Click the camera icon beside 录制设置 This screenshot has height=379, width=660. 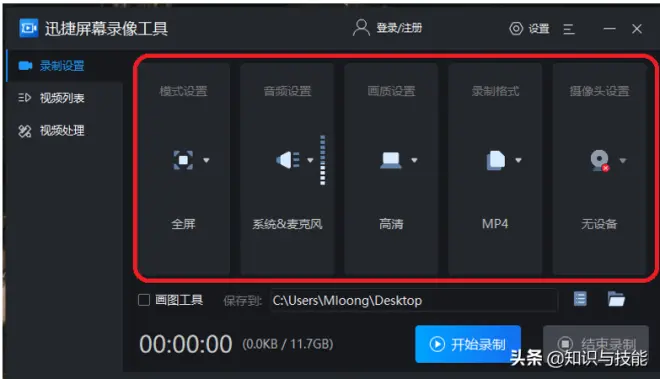click(x=25, y=66)
